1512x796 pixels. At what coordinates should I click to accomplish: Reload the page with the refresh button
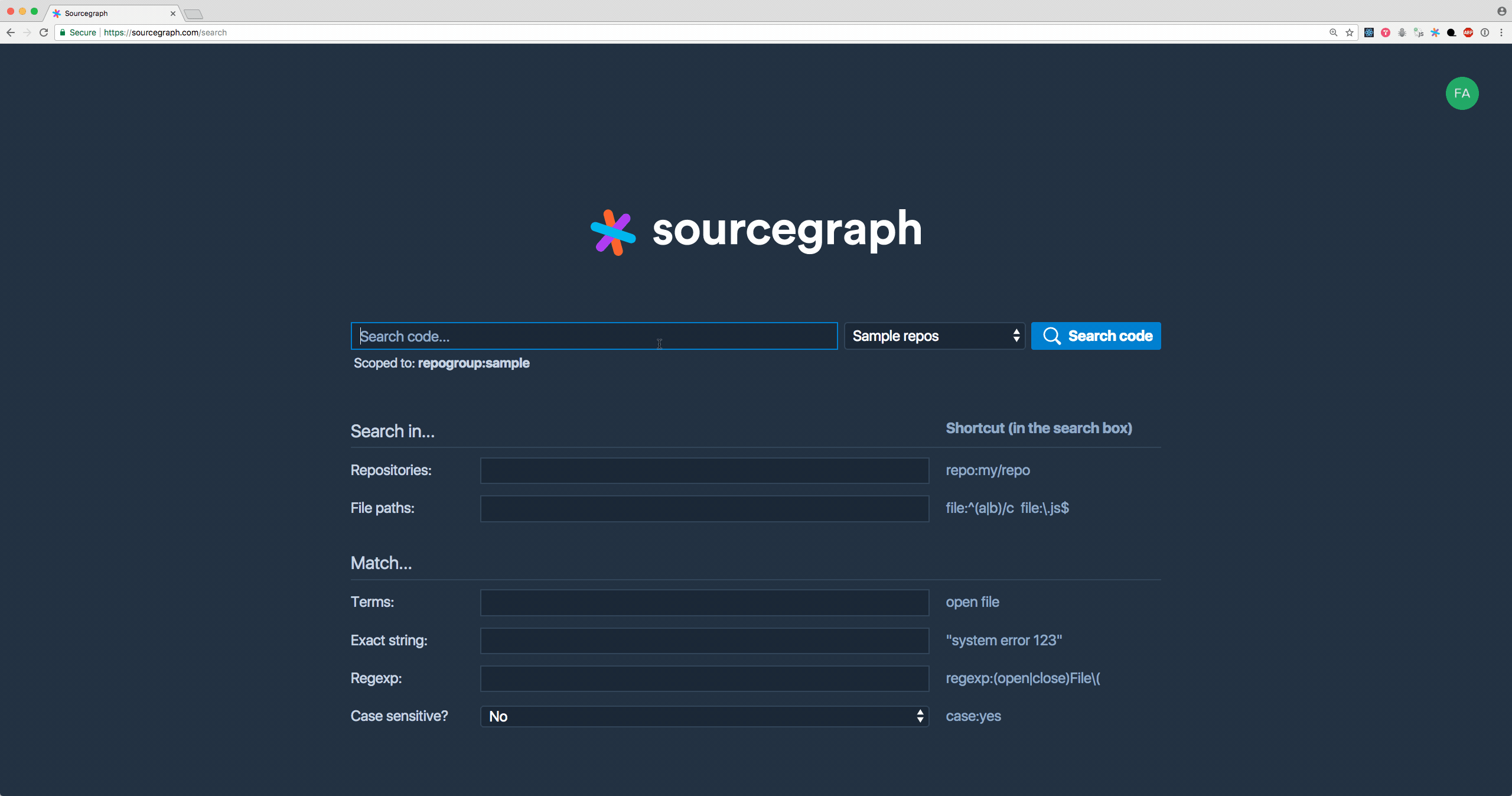(44, 33)
